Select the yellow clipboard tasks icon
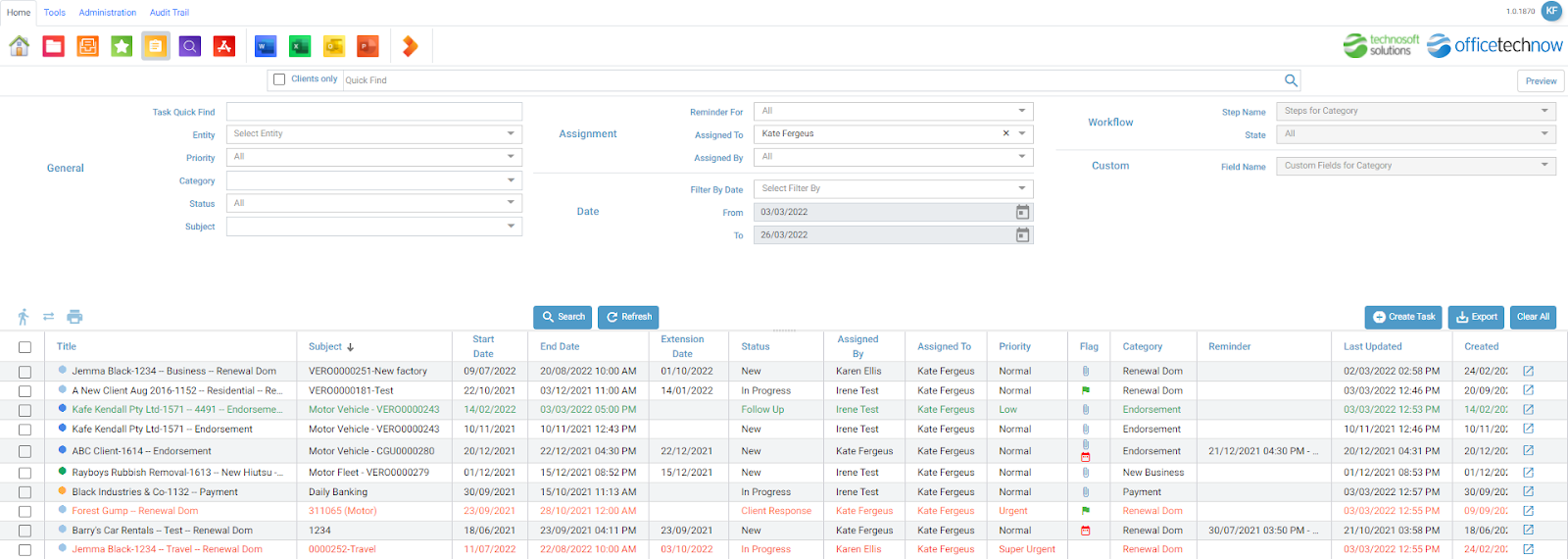The width and height of the screenshot is (1568, 559). point(156,46)
